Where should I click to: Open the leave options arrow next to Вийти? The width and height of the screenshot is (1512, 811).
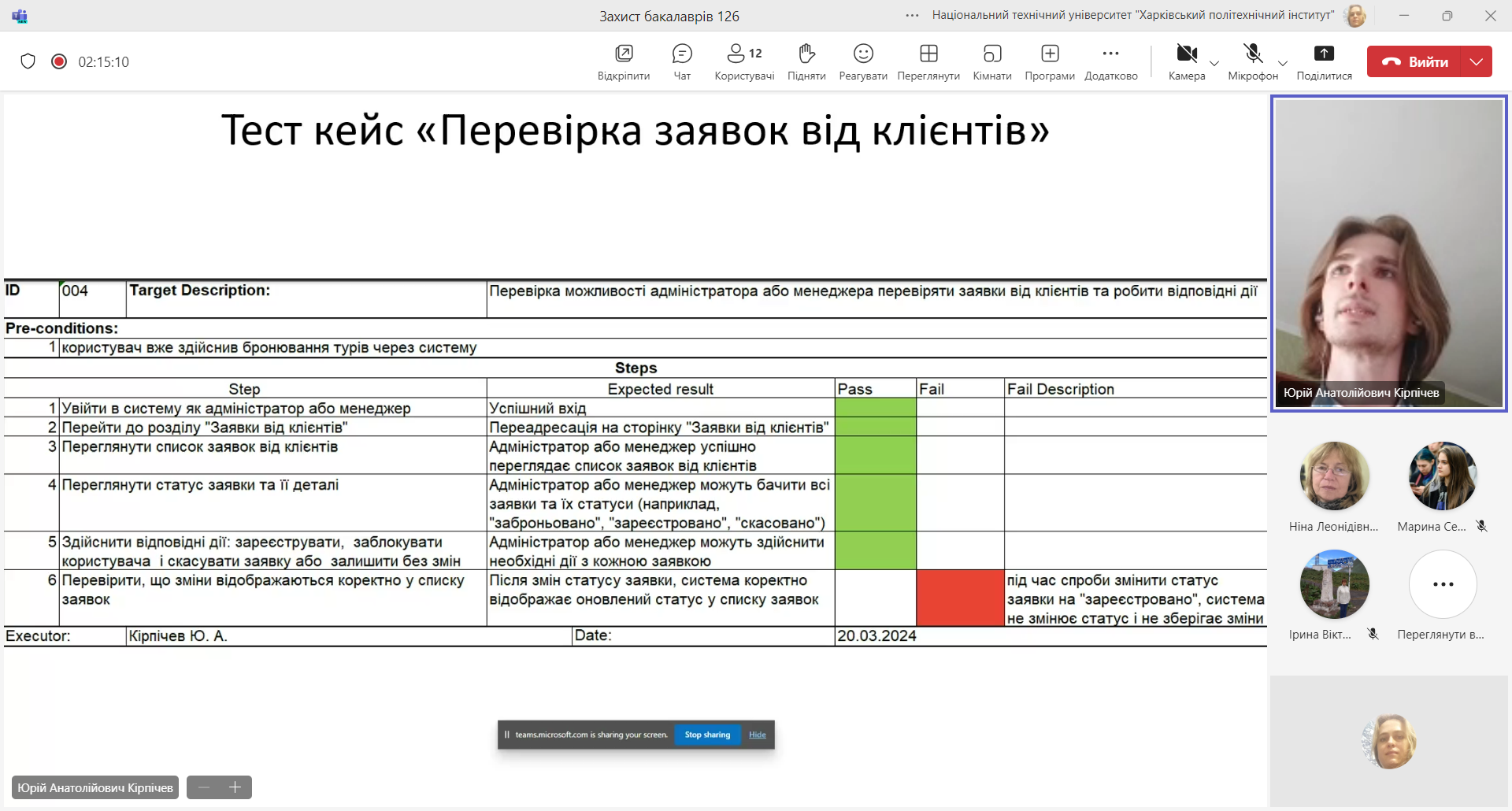[x=1477, y=61]
